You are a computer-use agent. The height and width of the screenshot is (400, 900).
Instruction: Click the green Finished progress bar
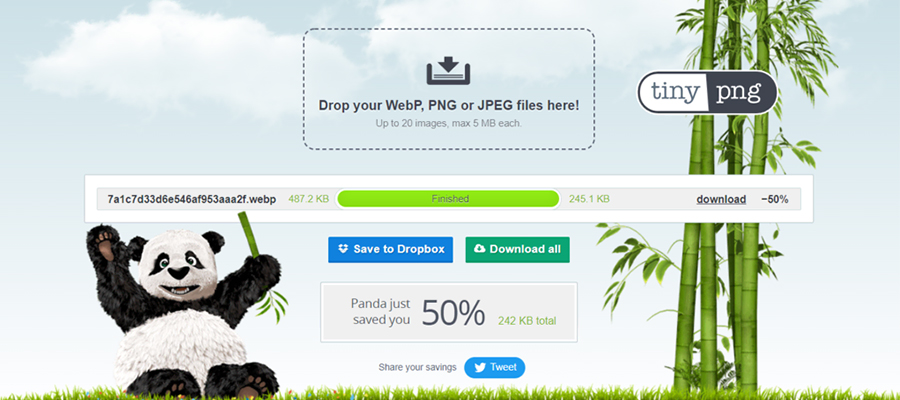coord(448,199)
